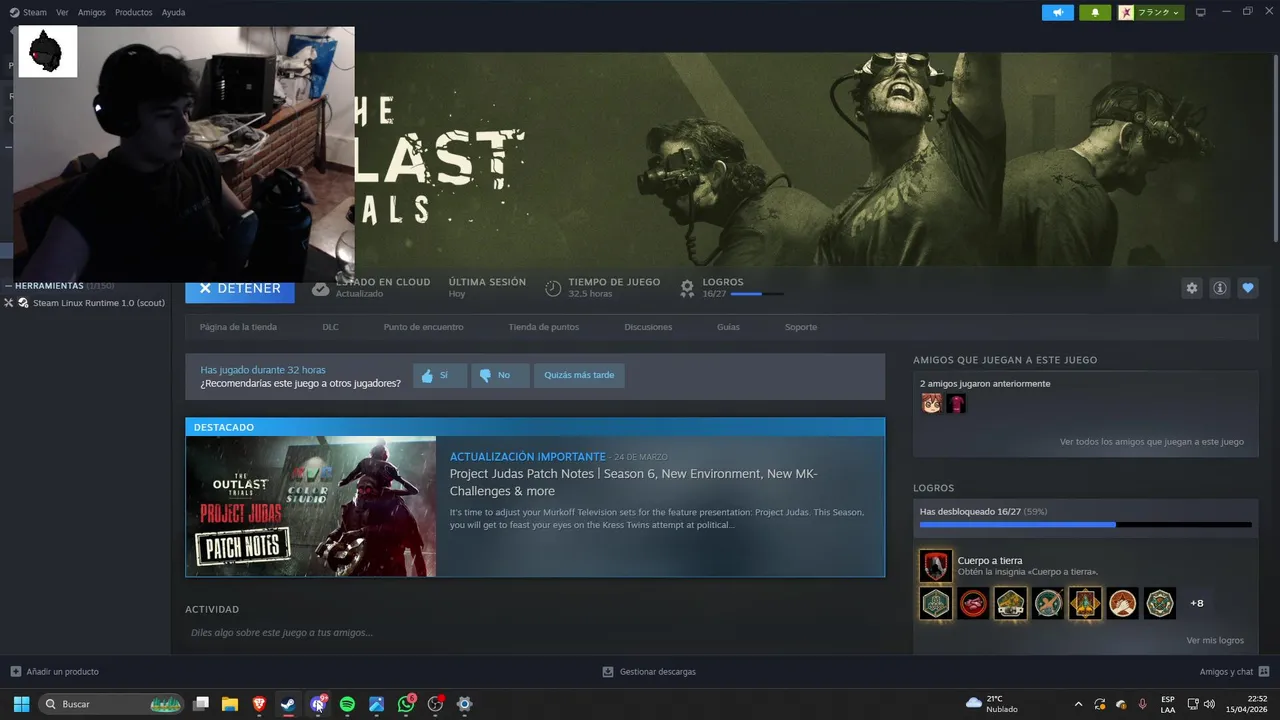Click the second friend avatar
Viewport: 1280px width, 720px height.
956,404
